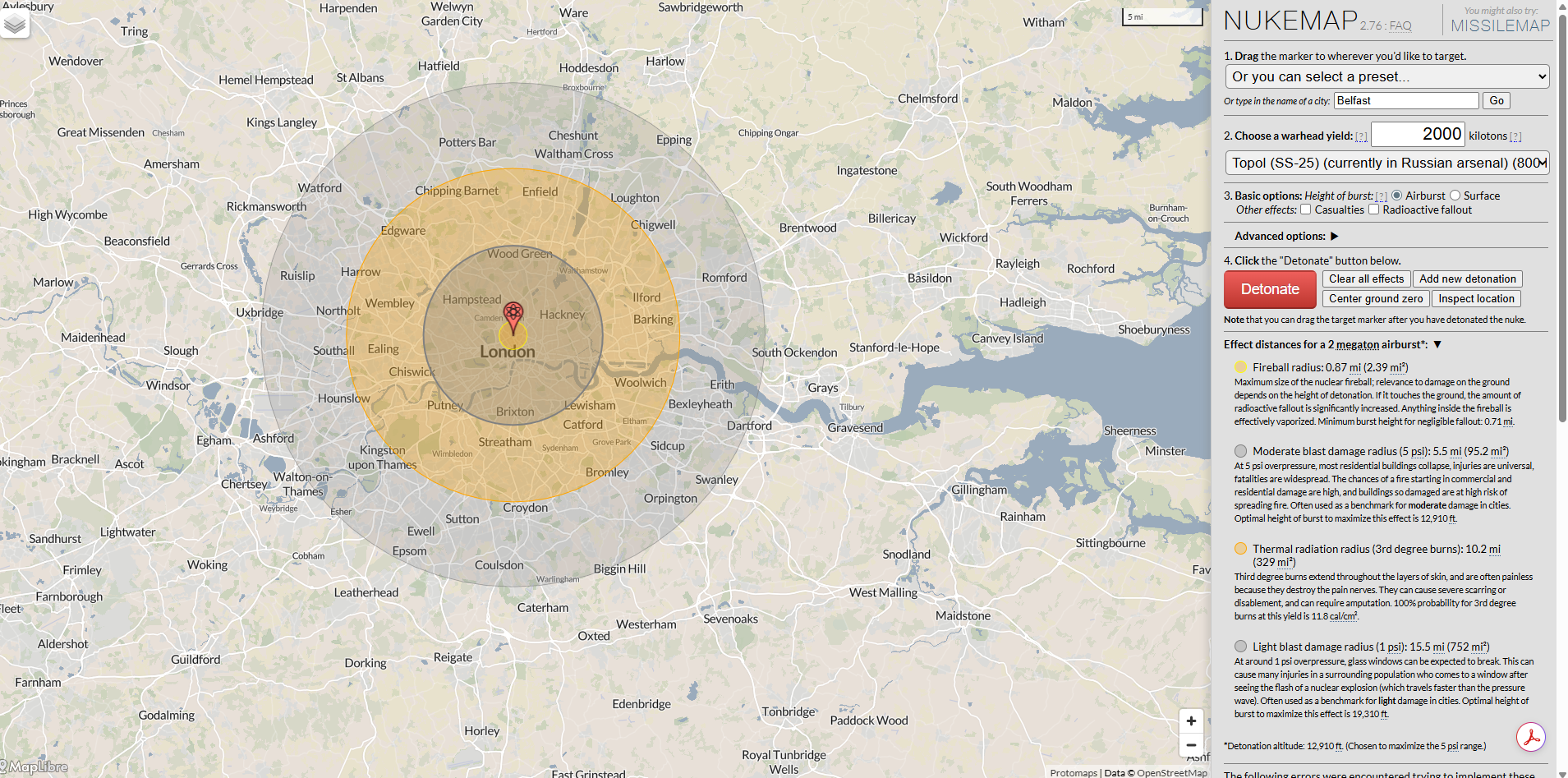This screenshot has height=778, width=1568.
Task: Click the Croydon label on the map
Action: (x=525, y=508)
